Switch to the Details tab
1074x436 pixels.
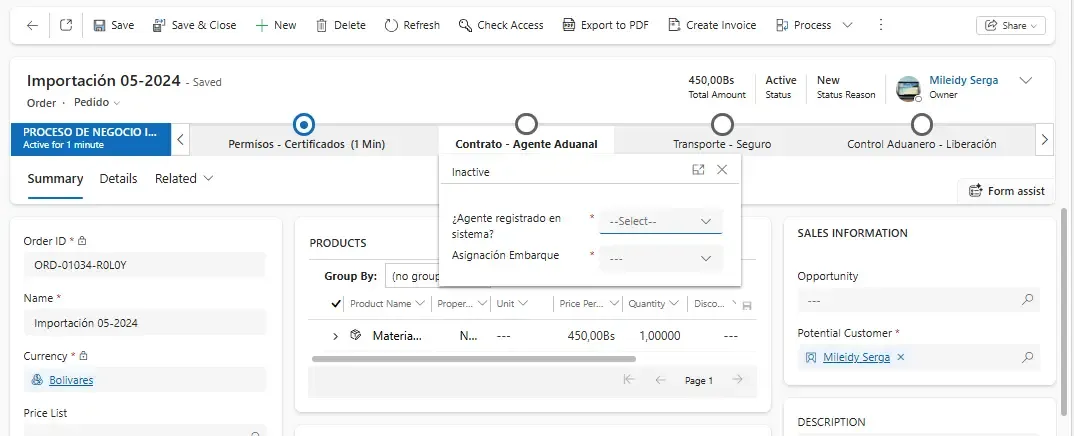pos(118,179)
